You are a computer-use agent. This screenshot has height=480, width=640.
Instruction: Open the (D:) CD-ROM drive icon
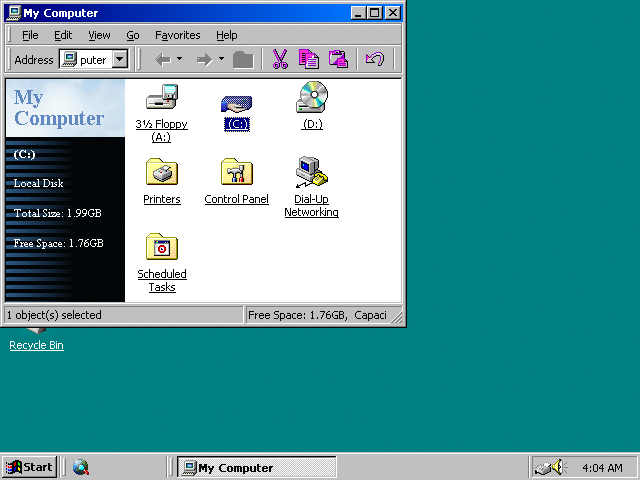[312, 97]
